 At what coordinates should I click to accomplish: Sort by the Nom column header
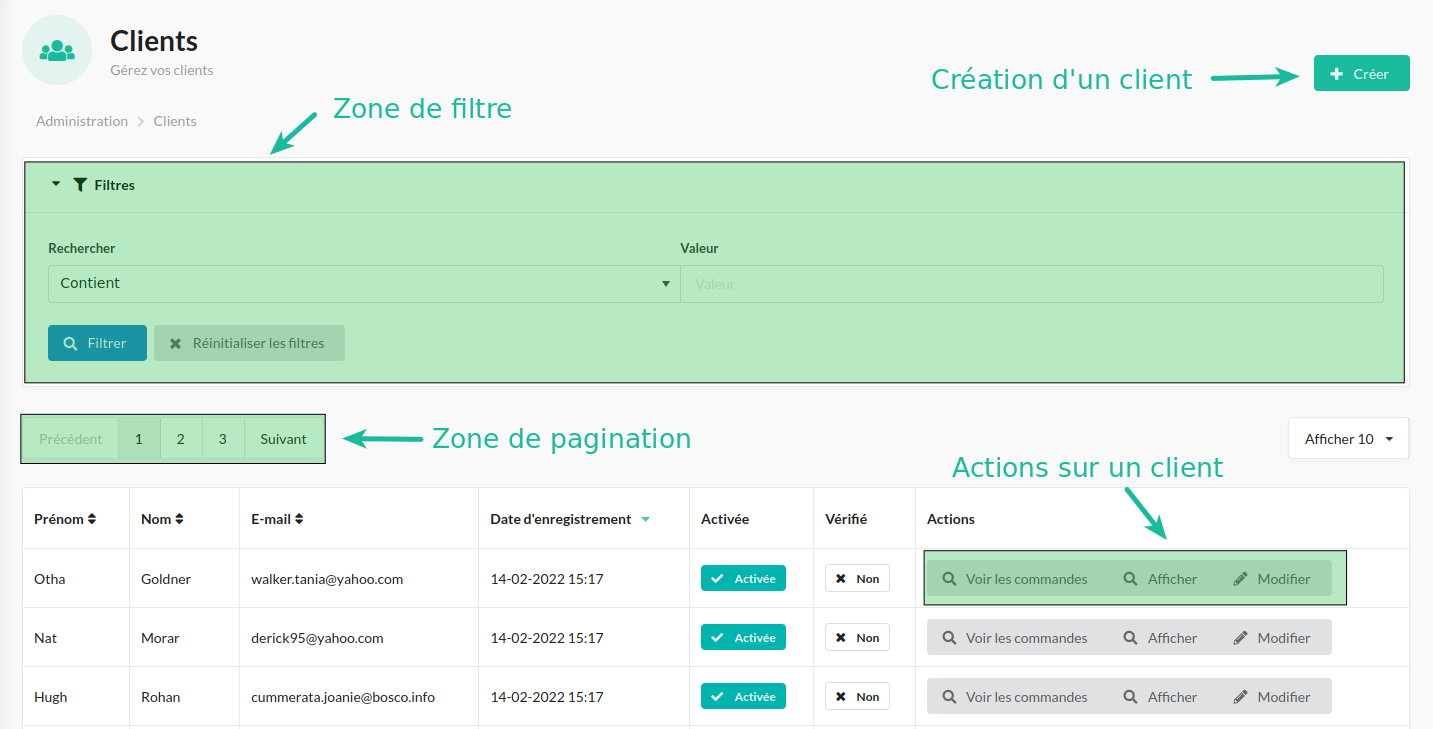162,519
